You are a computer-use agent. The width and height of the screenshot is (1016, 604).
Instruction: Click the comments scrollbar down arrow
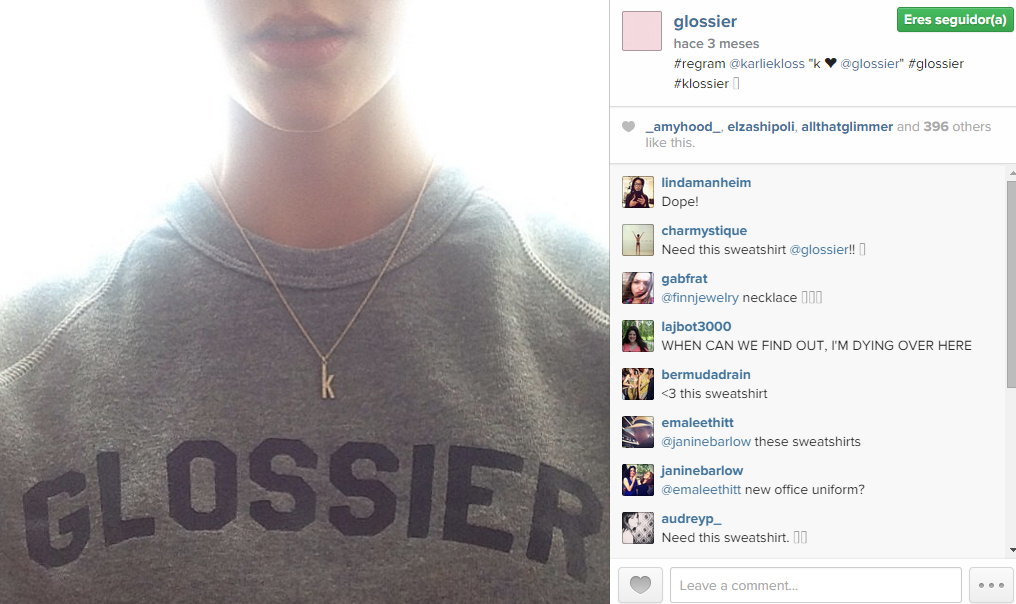point(1012,551)
